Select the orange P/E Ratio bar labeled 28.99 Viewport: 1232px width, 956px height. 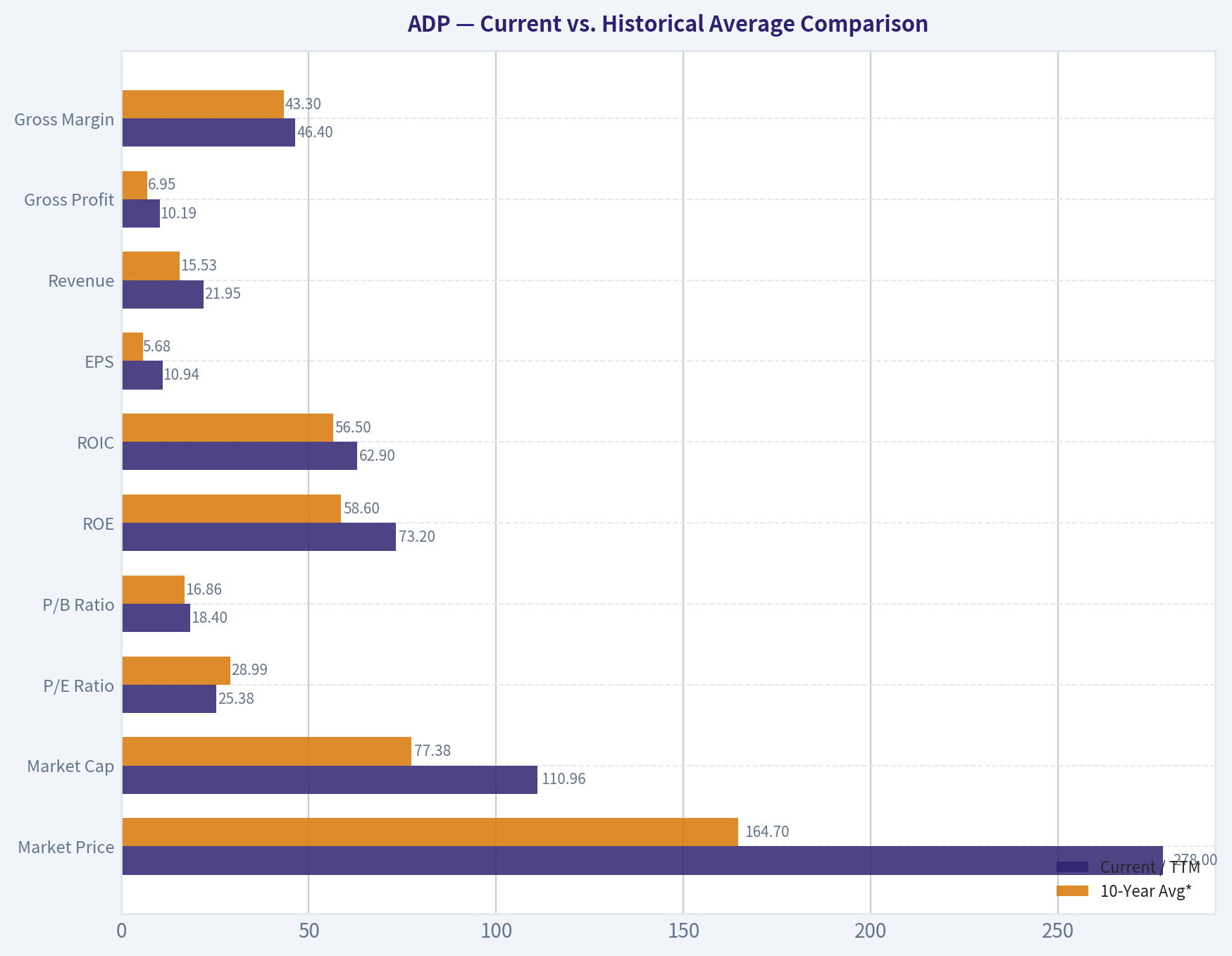[x=176, y=671]
